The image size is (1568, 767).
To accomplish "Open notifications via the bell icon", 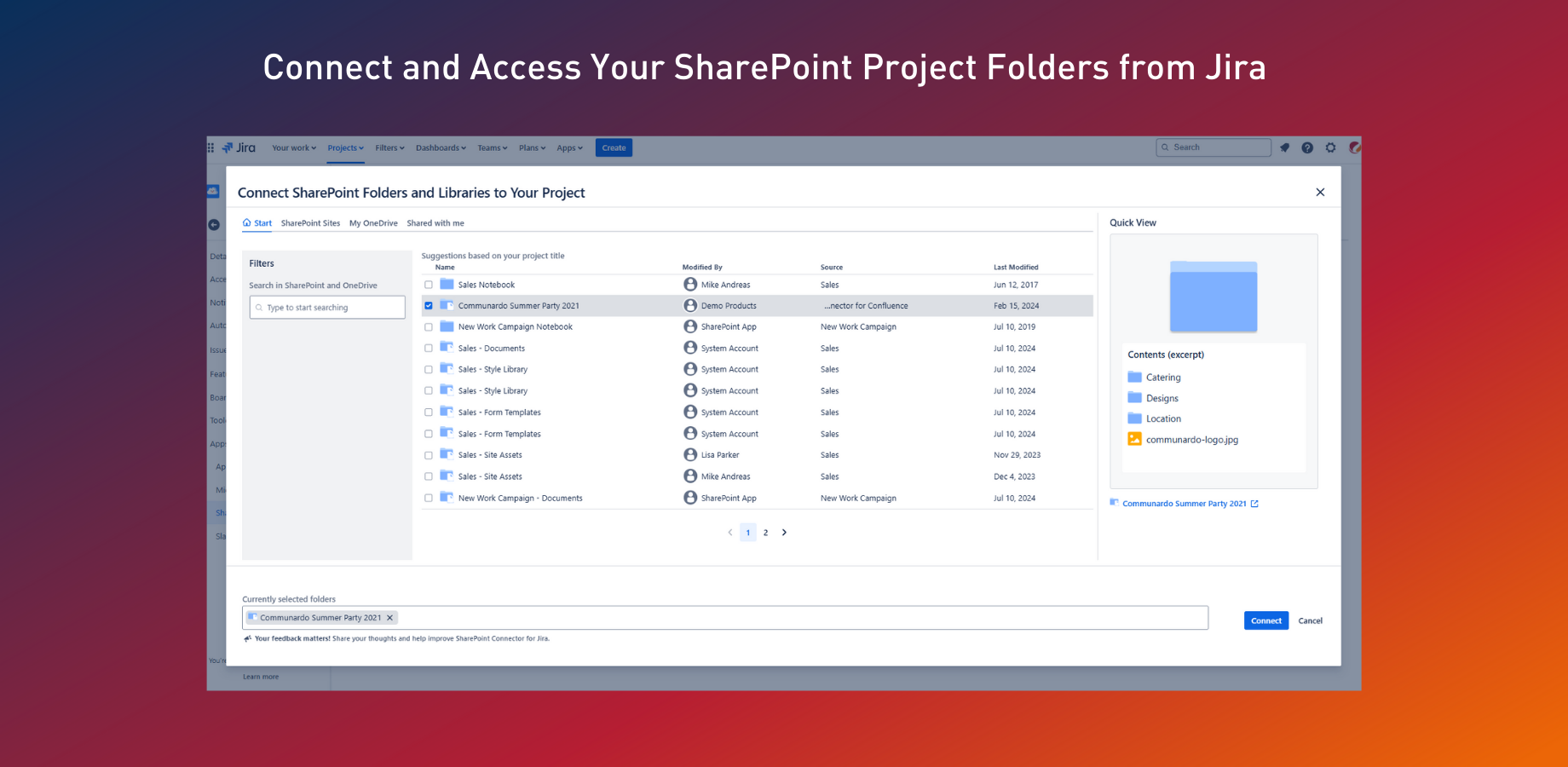I will point(1285,147).
